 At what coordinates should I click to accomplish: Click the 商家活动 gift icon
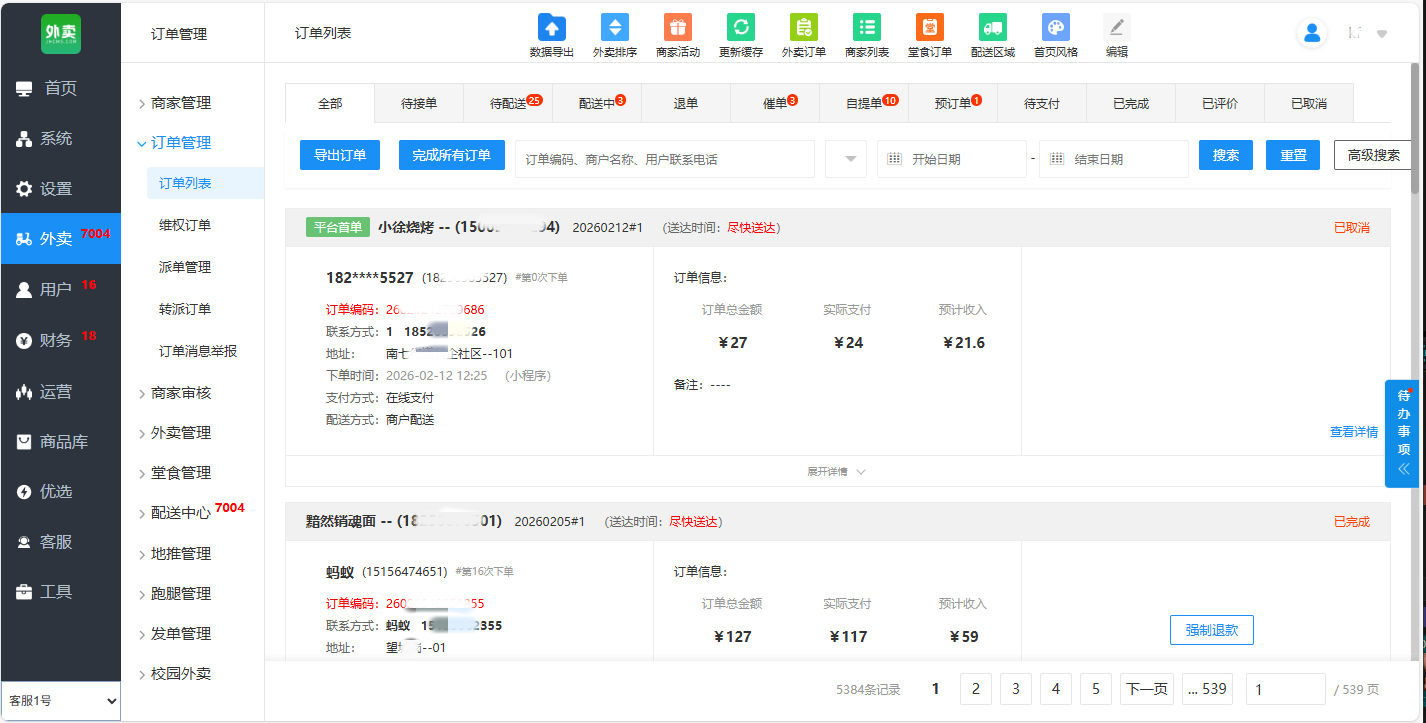[678, 28]
